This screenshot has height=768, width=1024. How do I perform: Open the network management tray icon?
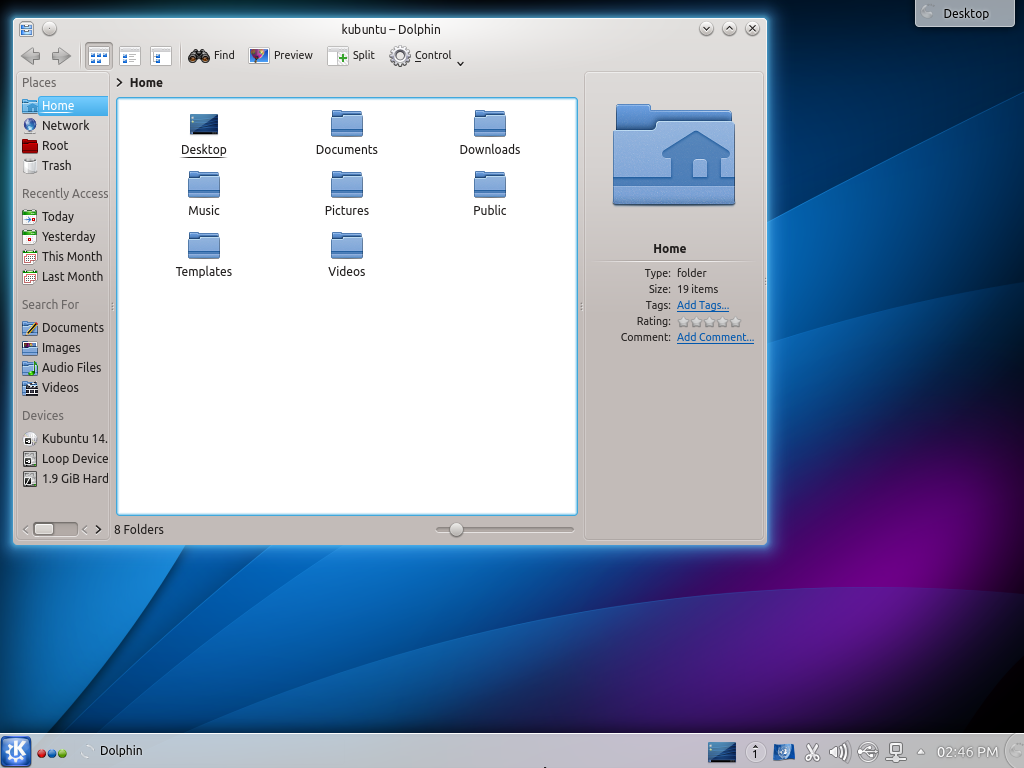896,752
